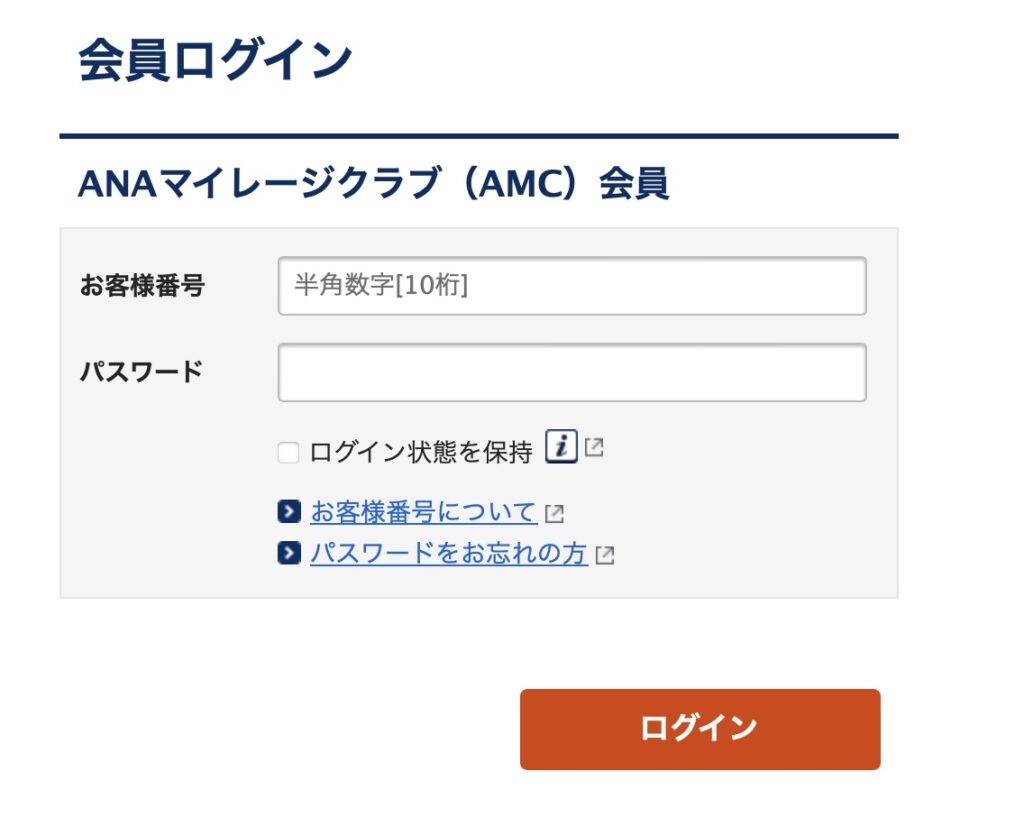Focus the パスワード input field
The height and width of the screenshot is (826, 1024).
[572, 372]
